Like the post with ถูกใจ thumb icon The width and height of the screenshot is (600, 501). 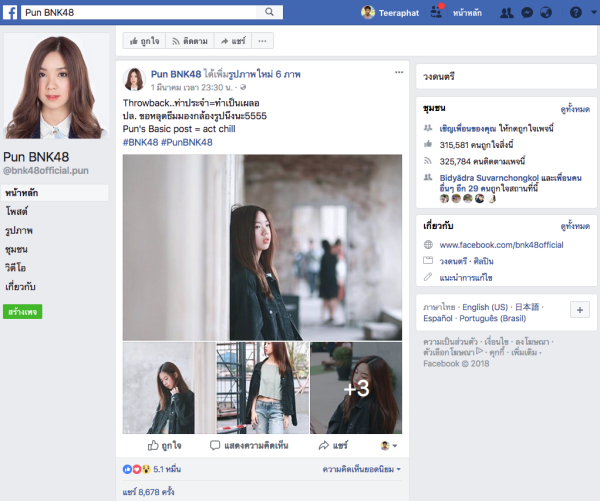point(165,446)
